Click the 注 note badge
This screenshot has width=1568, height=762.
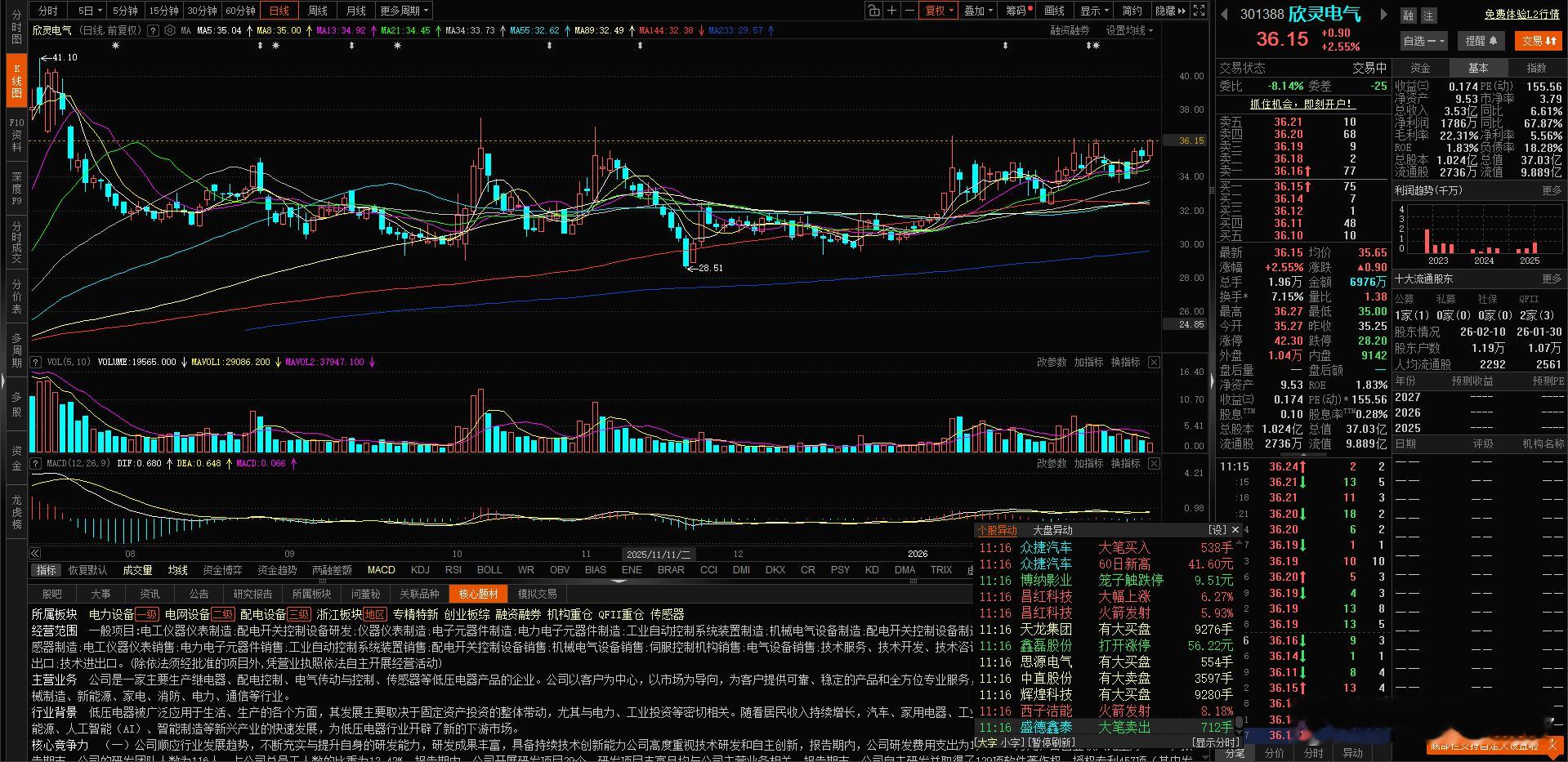point(1428,16)
